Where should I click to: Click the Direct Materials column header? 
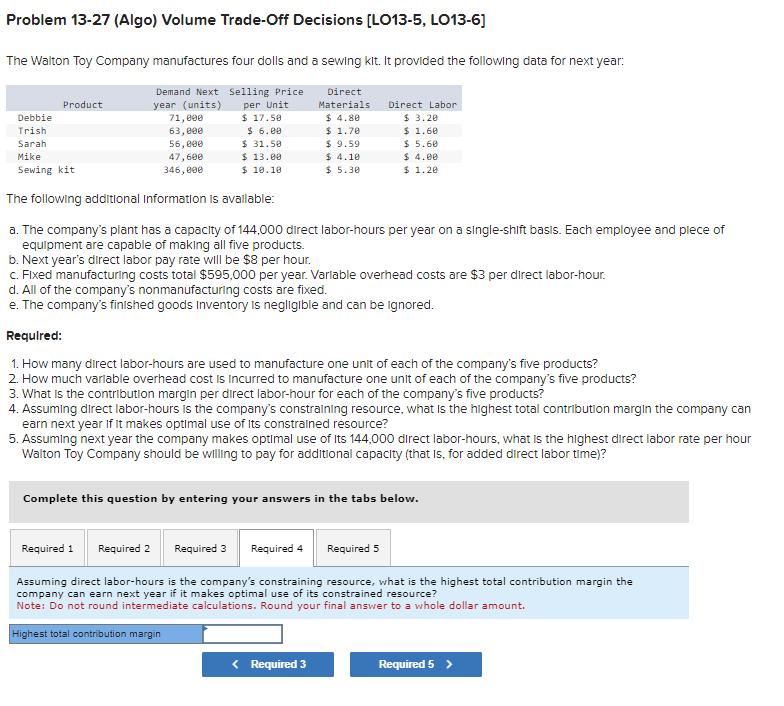344,98
